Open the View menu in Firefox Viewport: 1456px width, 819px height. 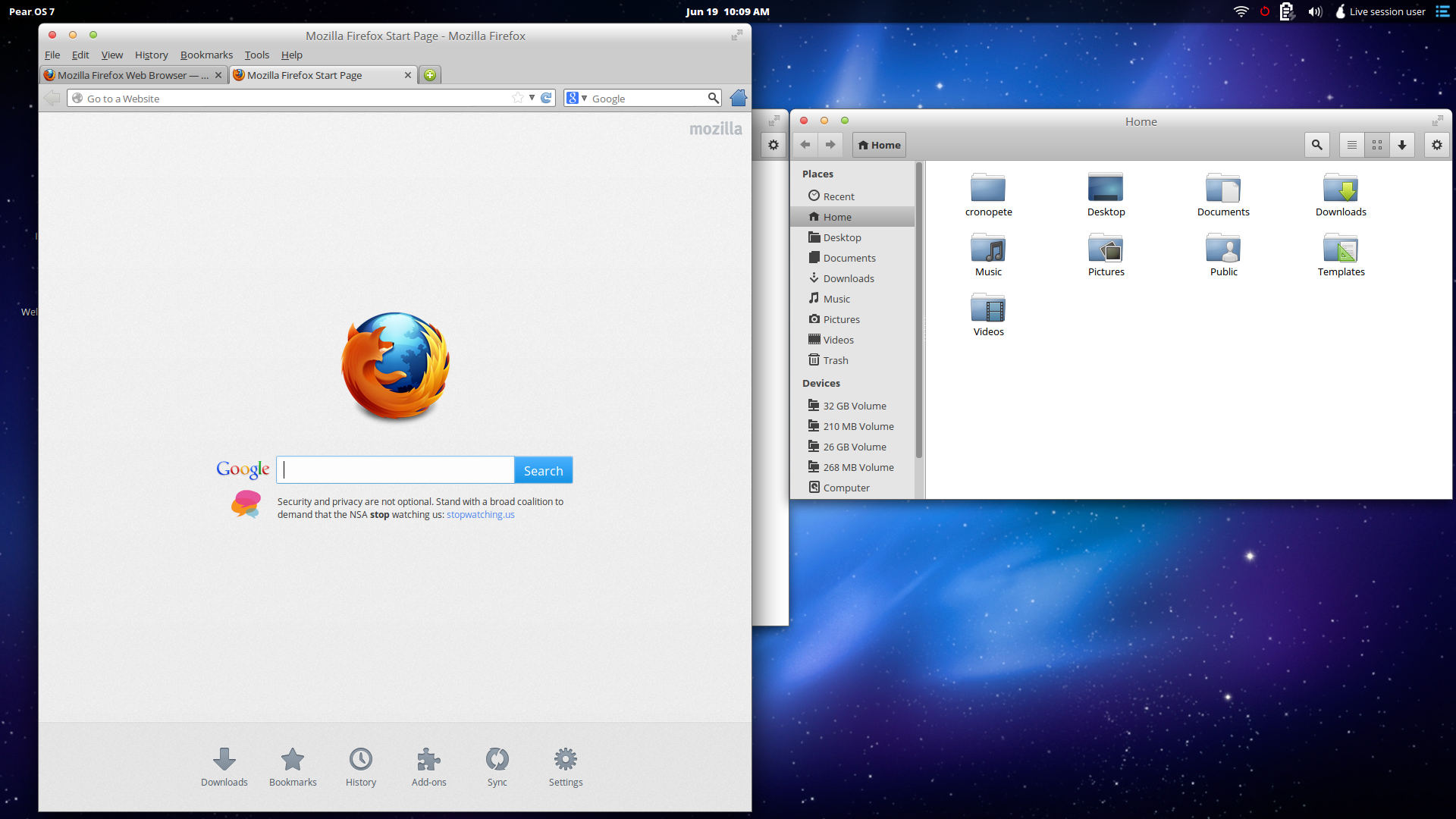(x=112, y=55)
